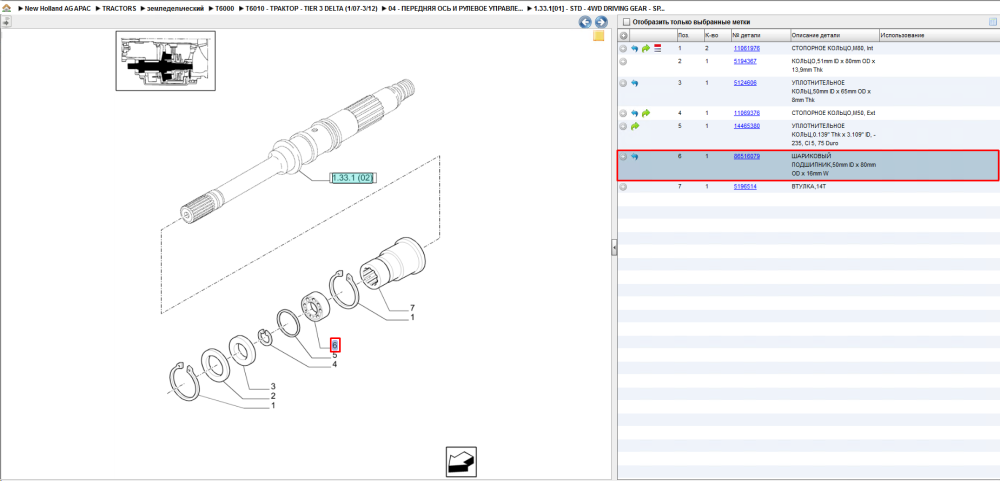Image resolution: width=1000 pixels, height=481 pixels.
Task: Select callout 4 on the diagram
Action: (x=335, y=365)
